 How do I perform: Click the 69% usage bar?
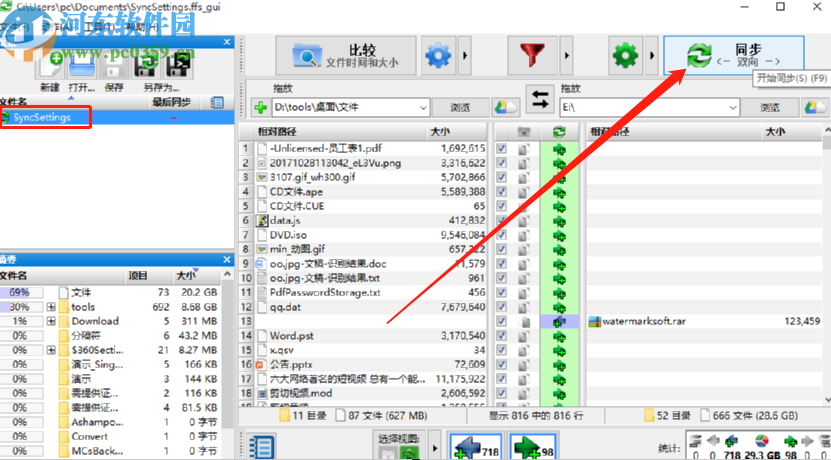(x=20, y=293)
